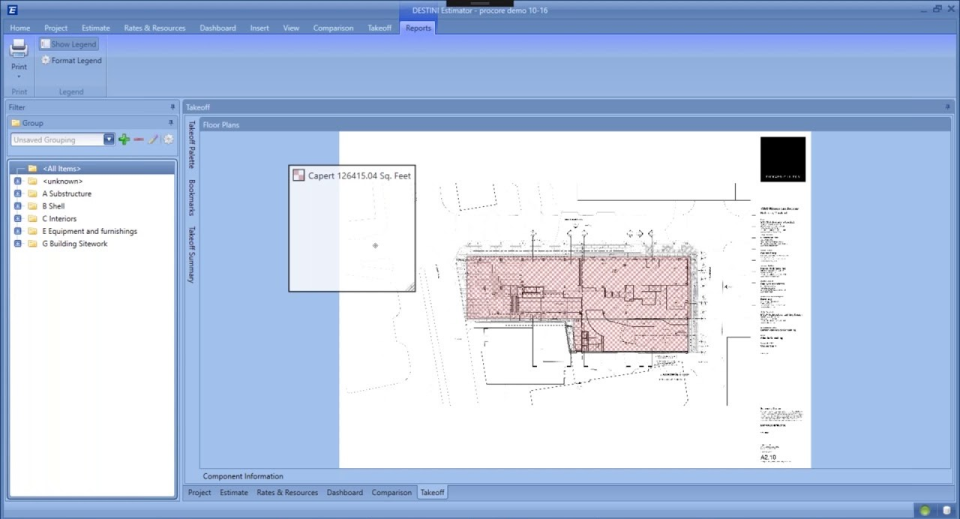Click the Print icon in the ribbon

pos(18,50)
